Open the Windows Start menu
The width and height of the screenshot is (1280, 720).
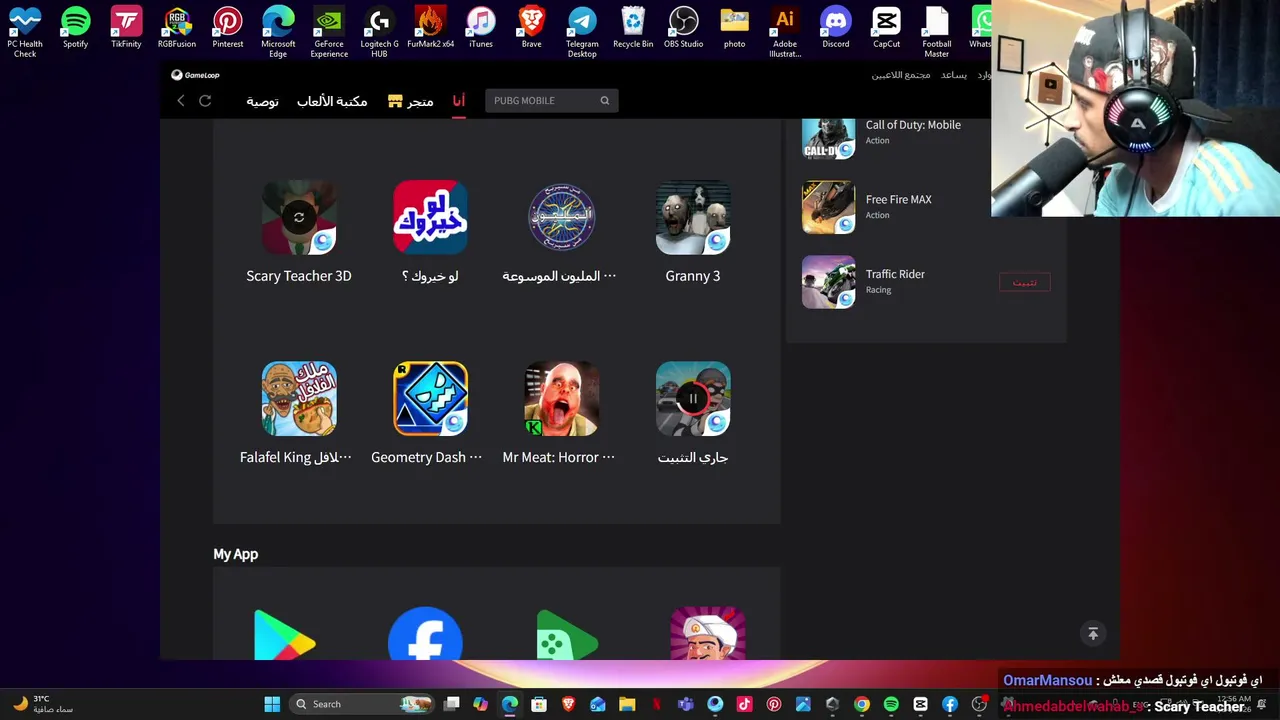(x=272, y=704)
